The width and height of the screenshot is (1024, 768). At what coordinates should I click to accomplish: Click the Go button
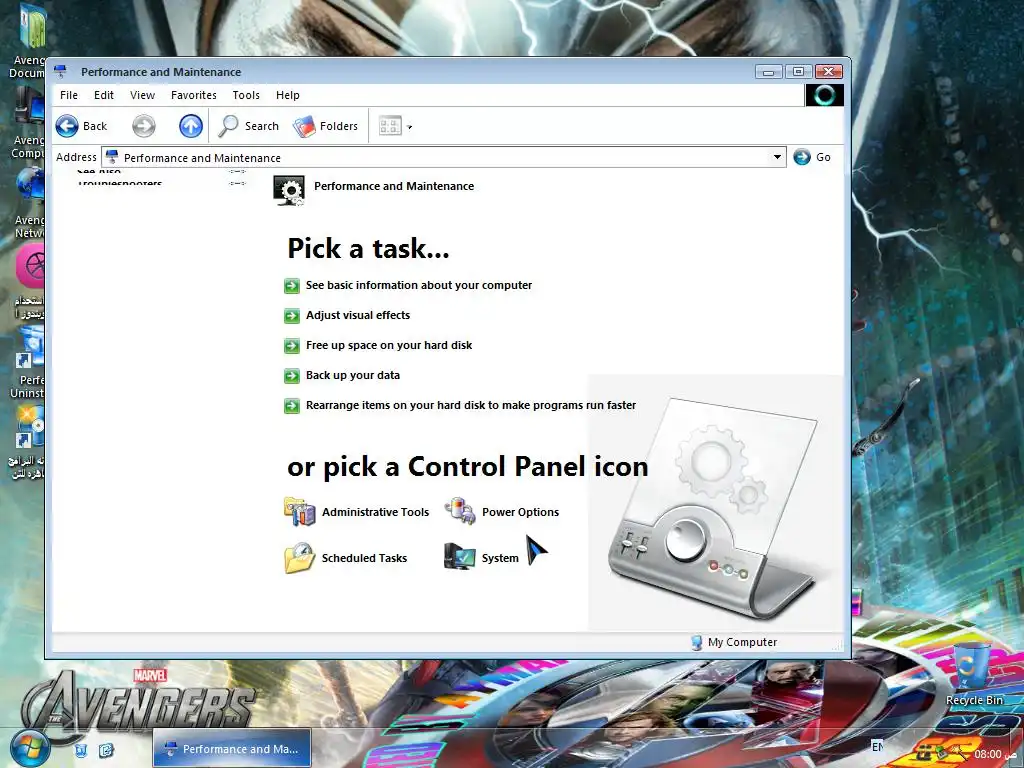[x=812, y=157]
